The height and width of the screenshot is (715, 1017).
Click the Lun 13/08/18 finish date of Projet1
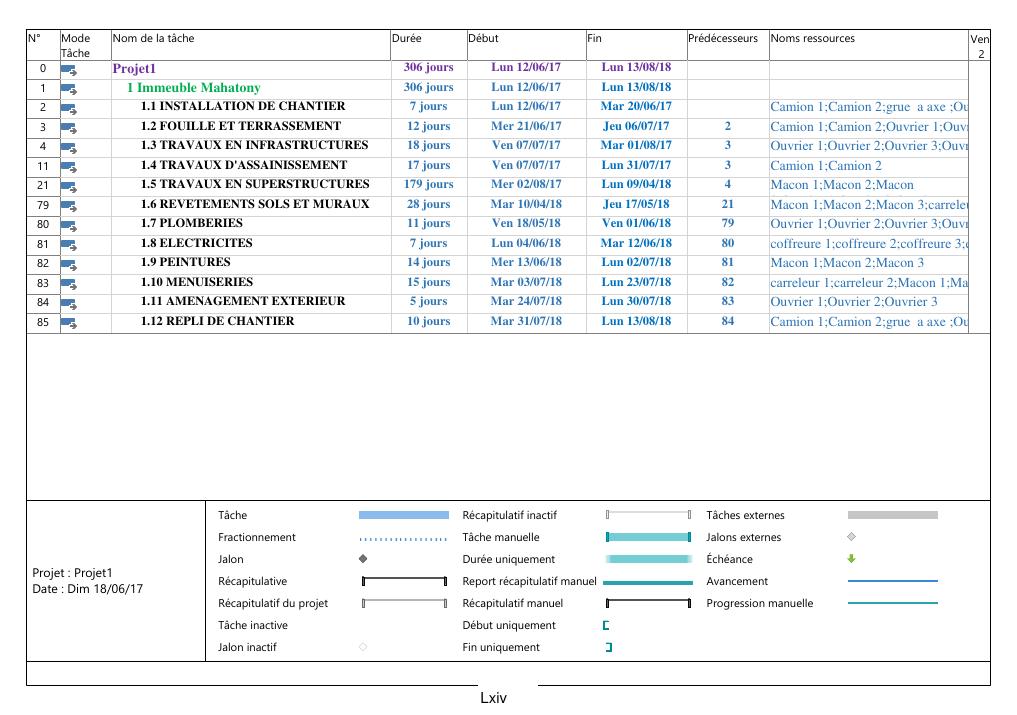(x=636, y=68)
